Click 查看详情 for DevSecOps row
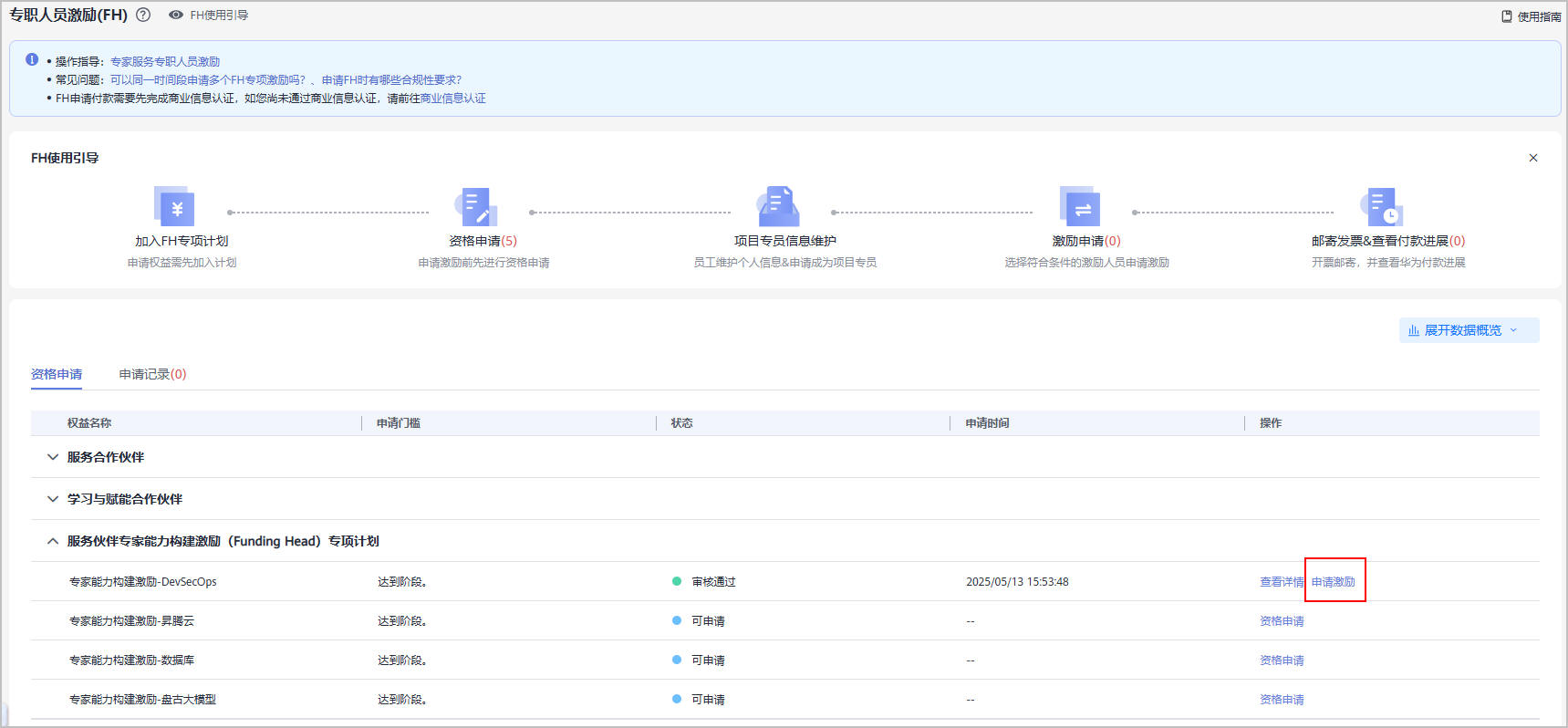1568x728 pixels. pos(1282,582)
